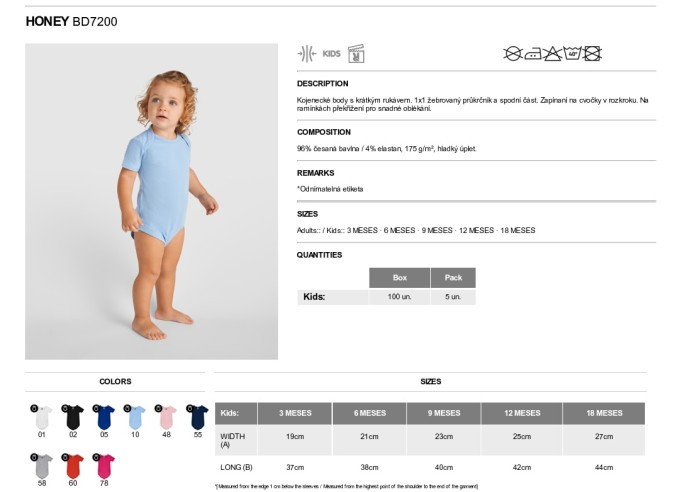Click the Box quantity header
This screenshot has width=699, height=492.
tap(399, 278)
